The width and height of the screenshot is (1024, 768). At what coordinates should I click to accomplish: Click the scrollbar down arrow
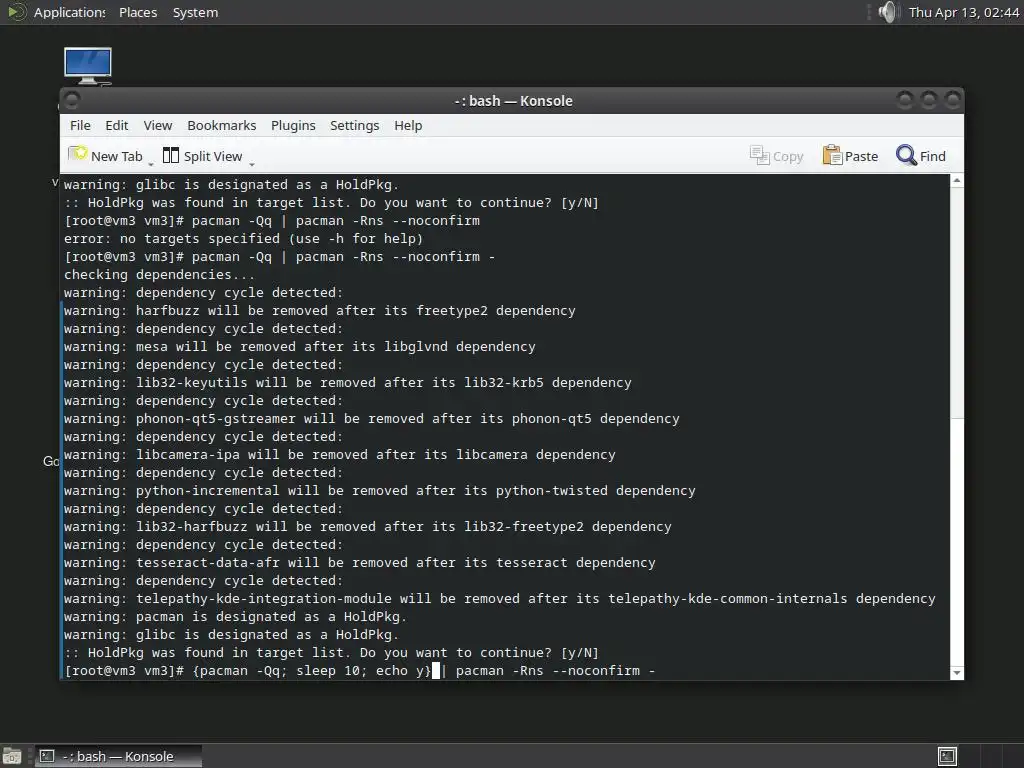pyautogui.click(x=957, y=673)
